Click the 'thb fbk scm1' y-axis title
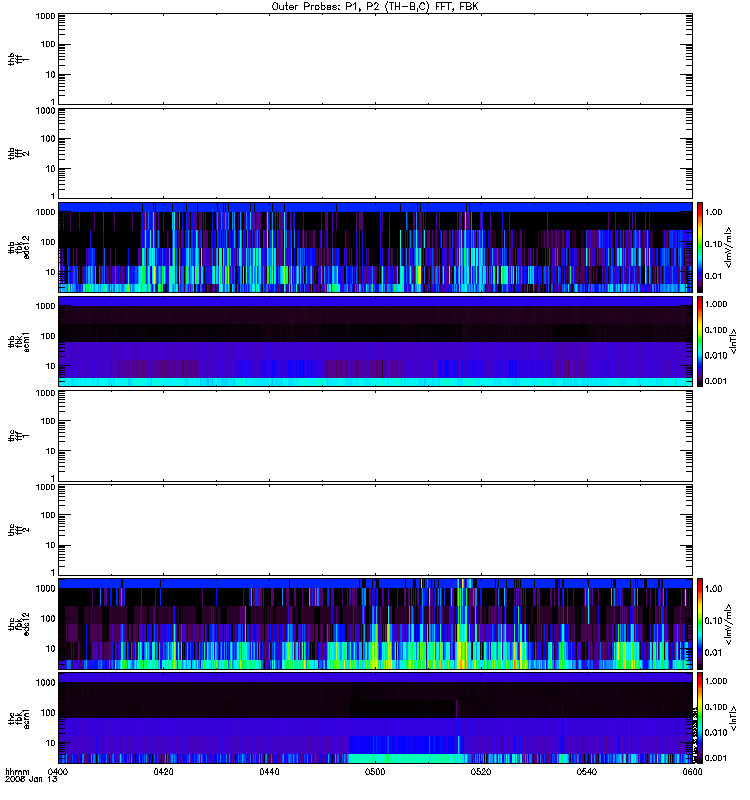 coord(19,341)
